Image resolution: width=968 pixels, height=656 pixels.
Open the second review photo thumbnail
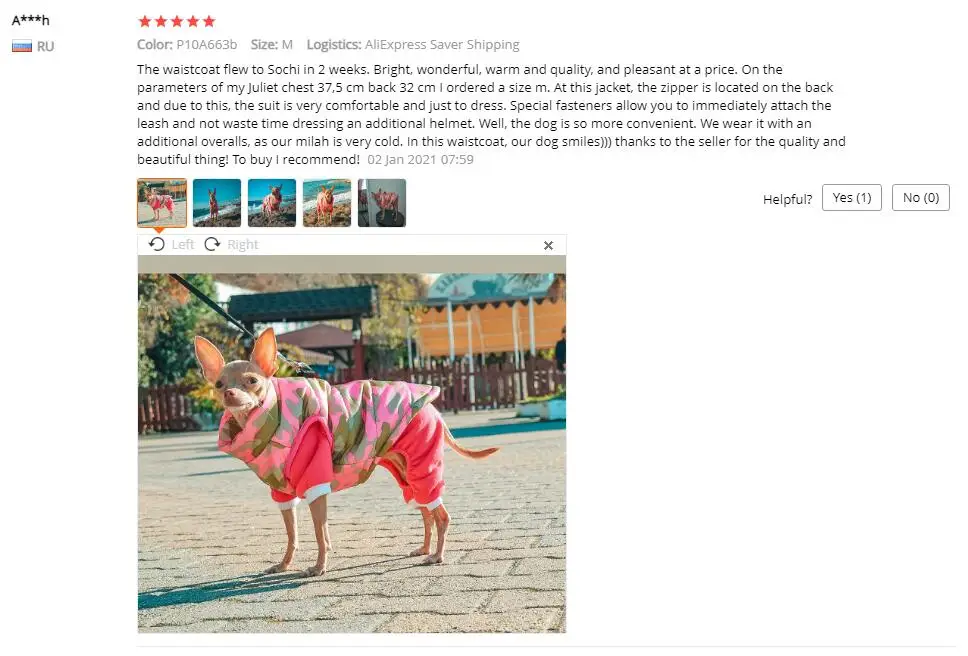(217, 203)
